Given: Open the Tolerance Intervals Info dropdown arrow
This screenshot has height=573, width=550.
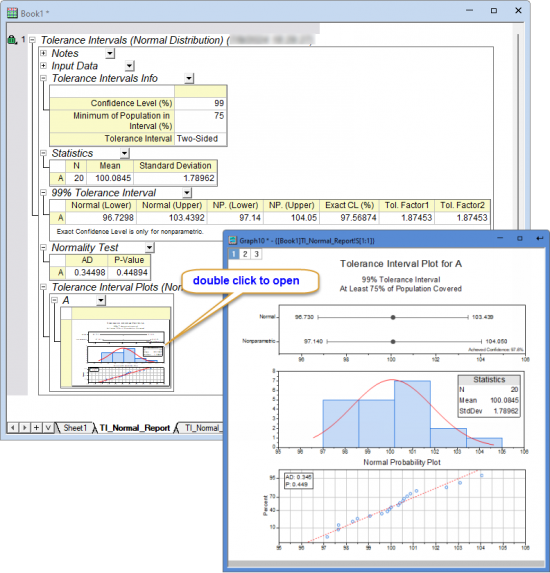Looking at the screenshot, I should (189, 78).
